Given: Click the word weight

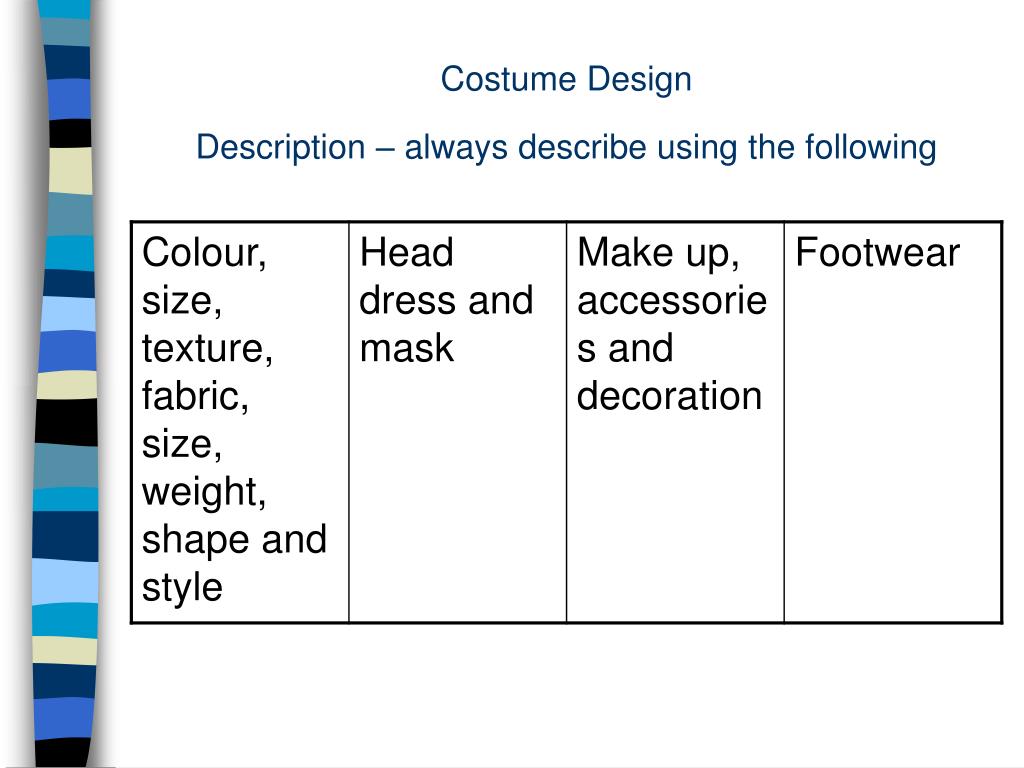Looking at the screenshot, I should click(x=204, y=492).
